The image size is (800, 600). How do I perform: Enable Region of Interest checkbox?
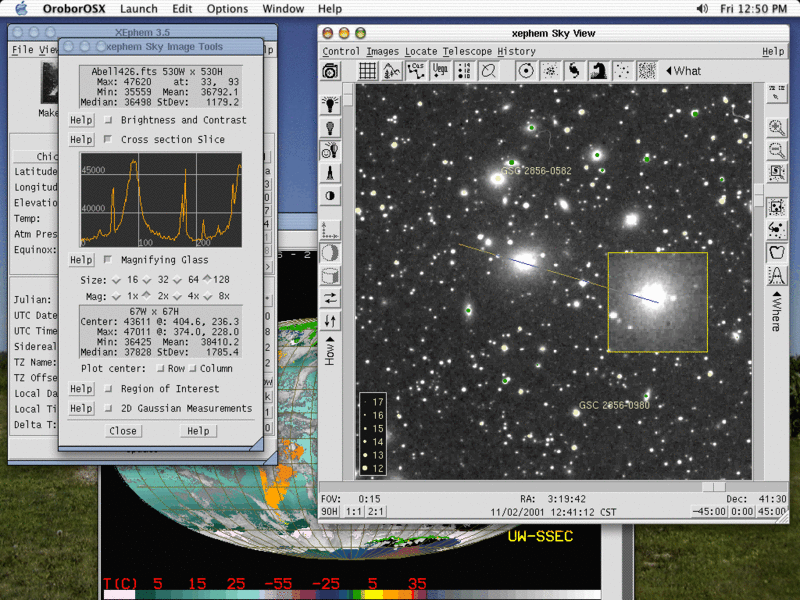coord(108,389)
